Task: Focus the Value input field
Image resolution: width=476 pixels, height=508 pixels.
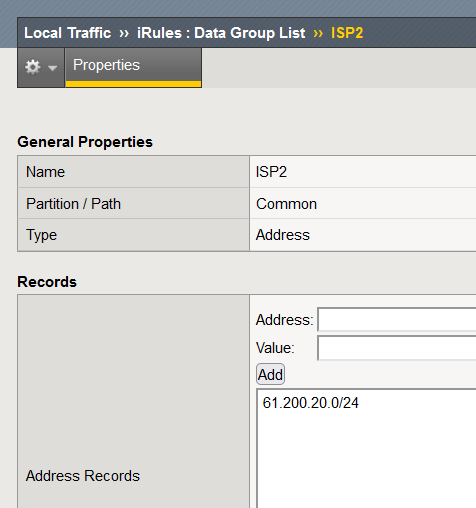Action: 397,348
